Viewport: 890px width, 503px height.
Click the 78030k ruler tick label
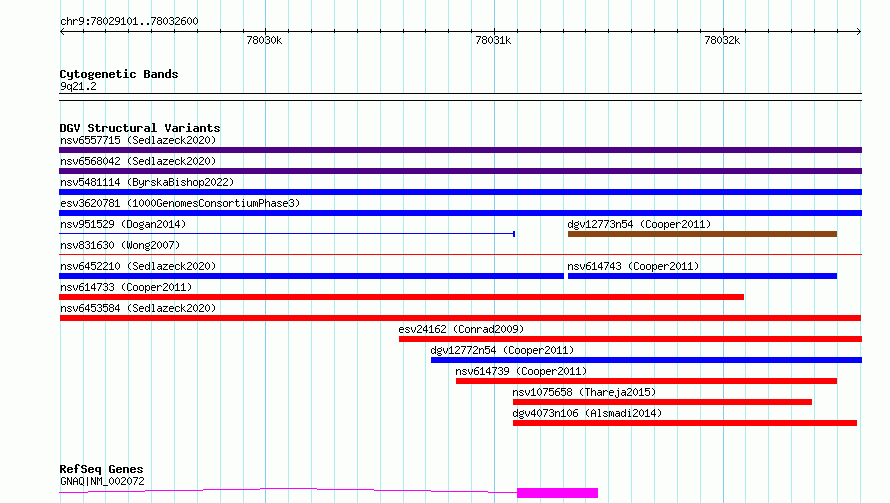[264, 40]
